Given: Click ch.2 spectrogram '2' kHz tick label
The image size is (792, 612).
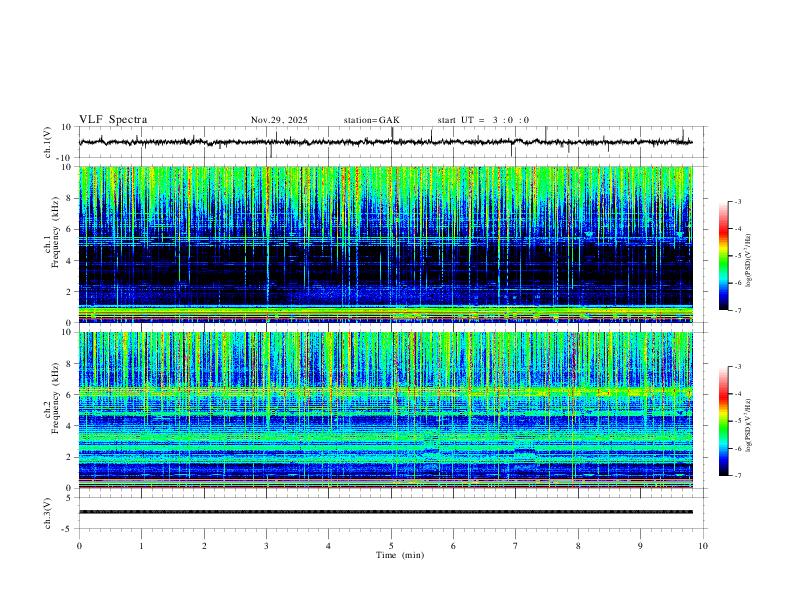Looking at the screenshot, I should click(69, 457).
